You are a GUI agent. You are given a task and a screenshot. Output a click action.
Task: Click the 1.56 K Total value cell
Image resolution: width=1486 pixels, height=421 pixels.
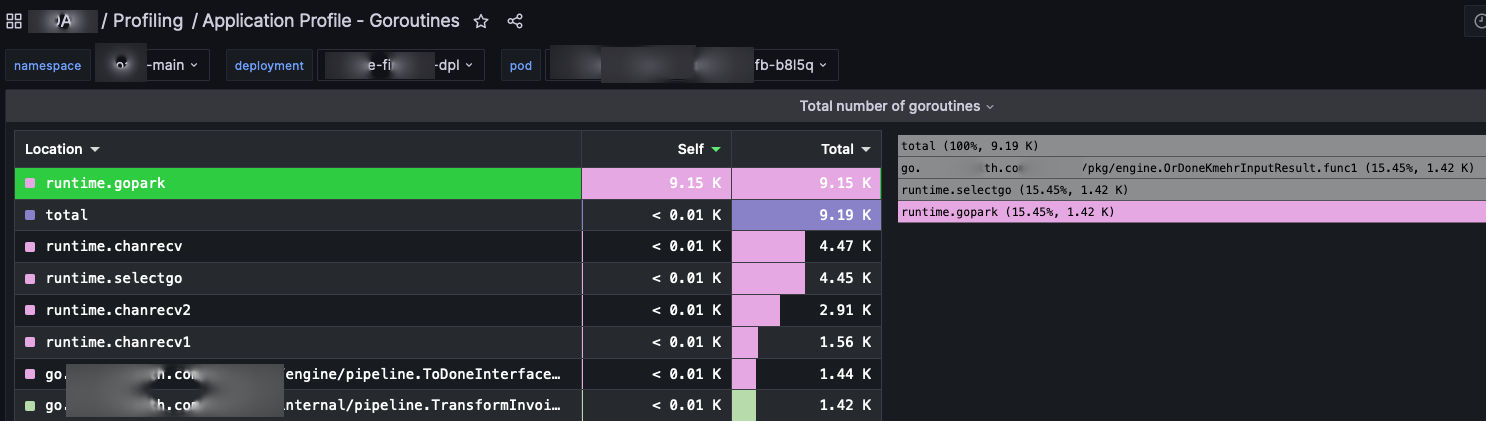point(807,343)
